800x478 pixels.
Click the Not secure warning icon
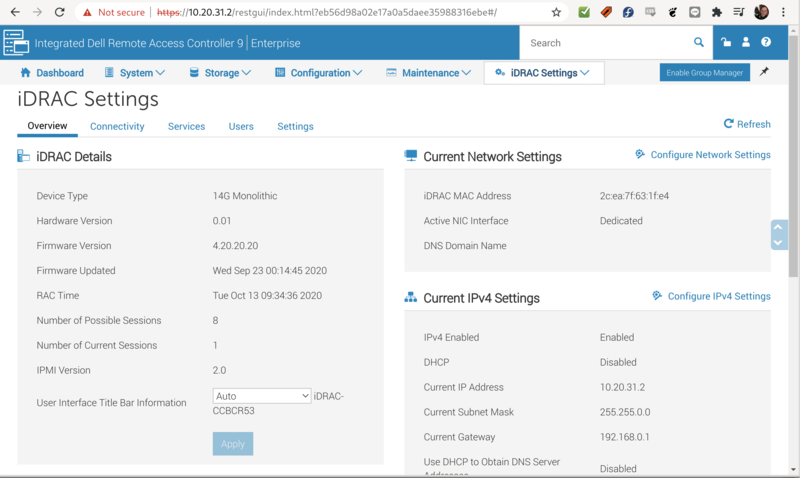[87, 12]
